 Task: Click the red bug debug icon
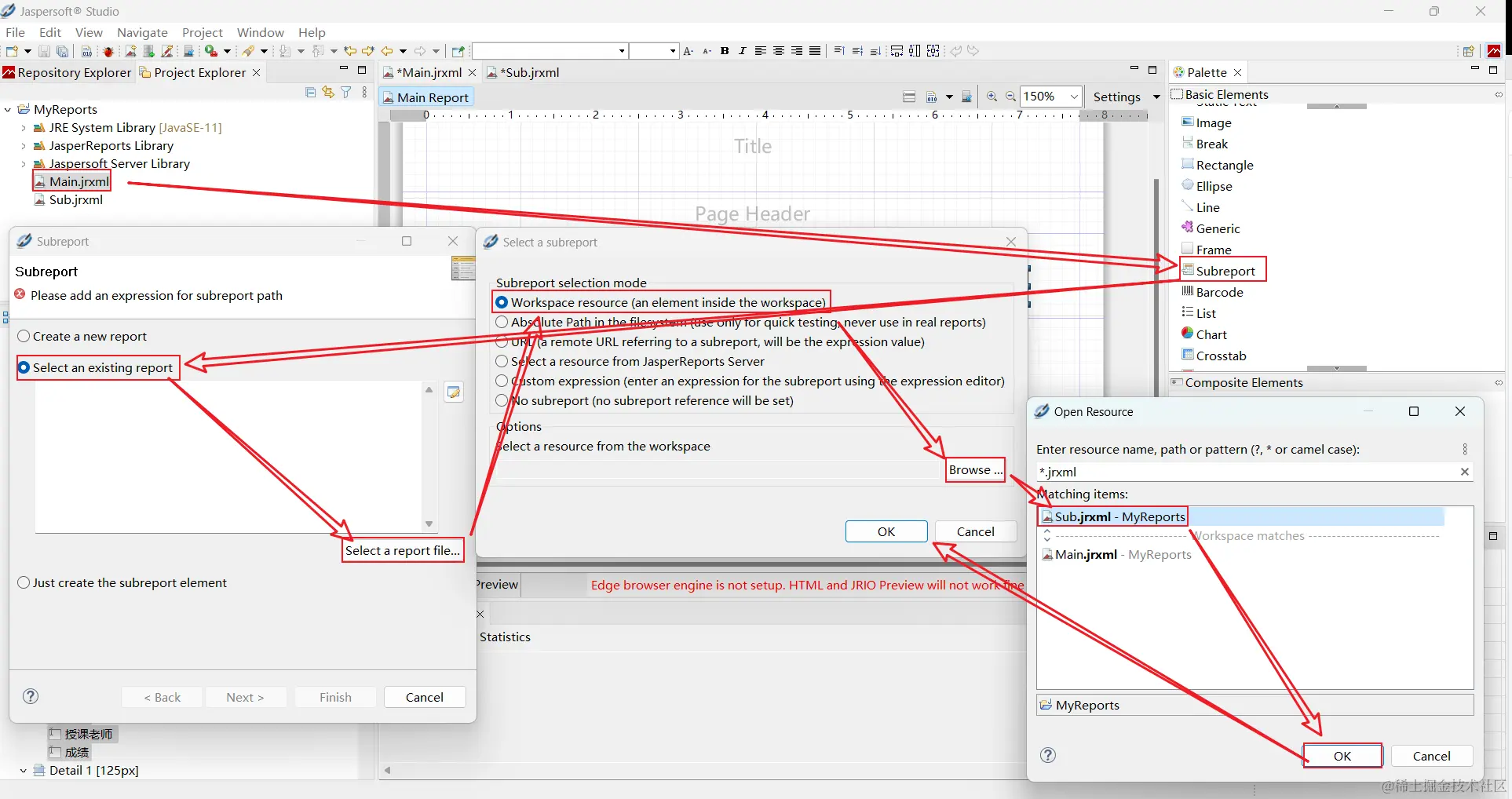108,51
